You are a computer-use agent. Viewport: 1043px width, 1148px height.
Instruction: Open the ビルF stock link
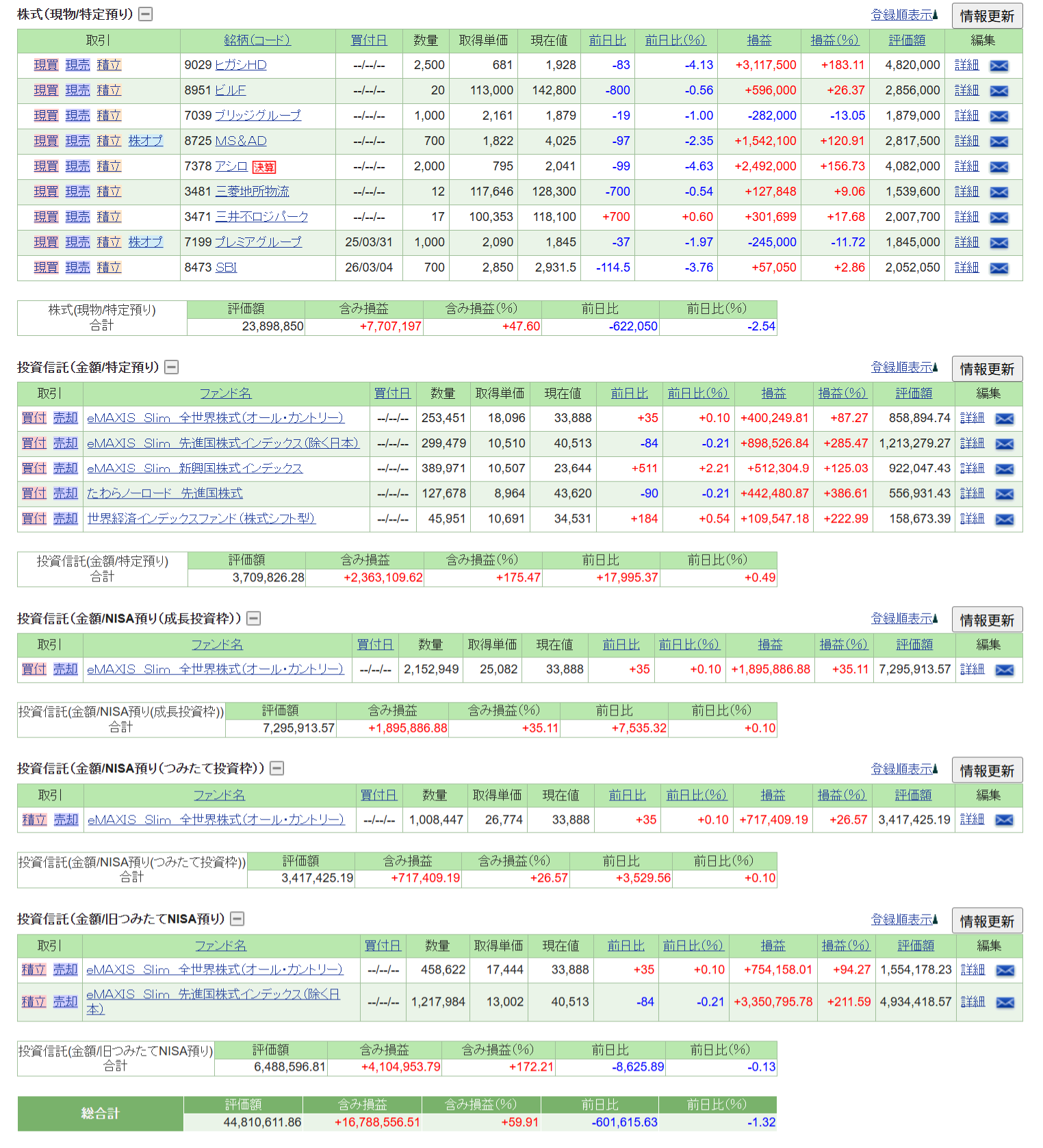coord(230,90)
